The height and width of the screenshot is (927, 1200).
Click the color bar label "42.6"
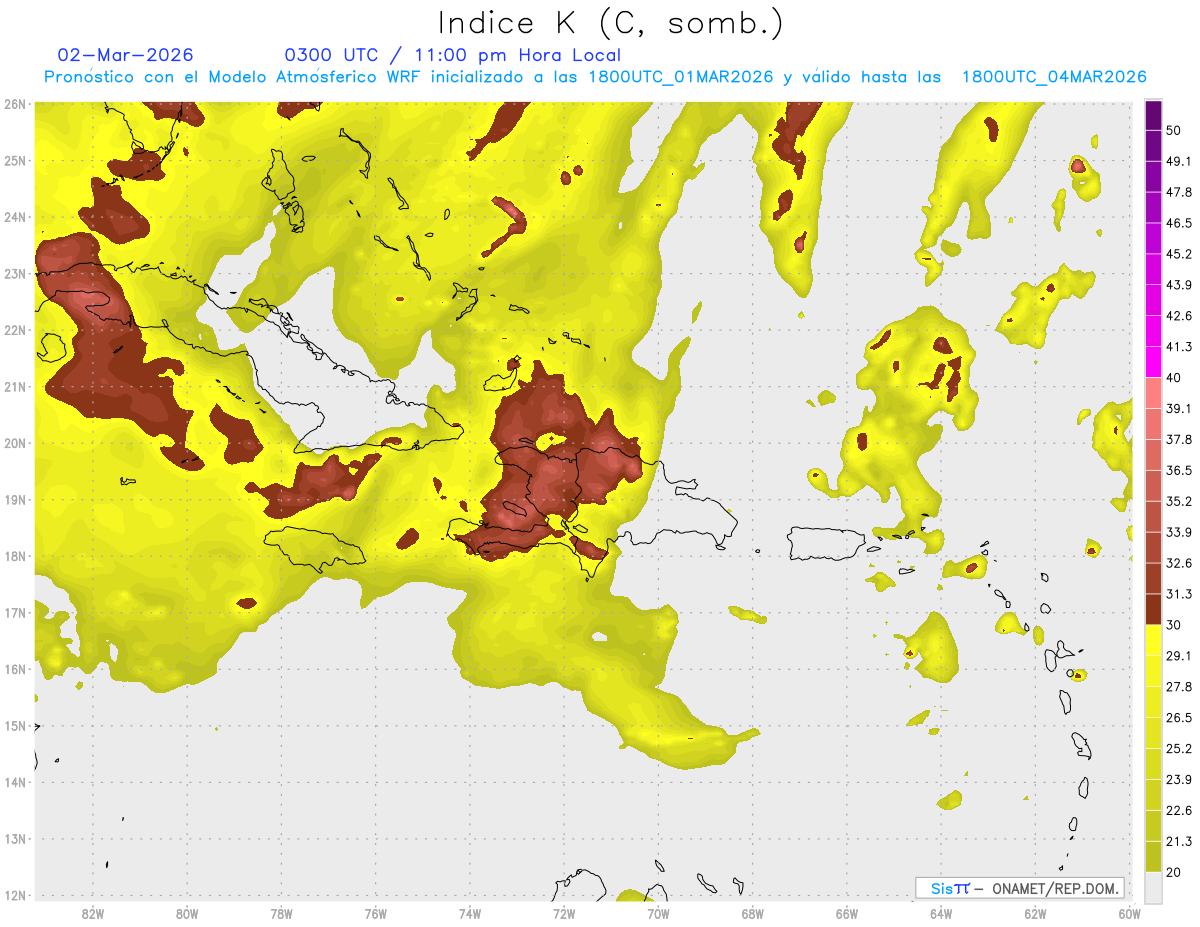(1178, 316)
